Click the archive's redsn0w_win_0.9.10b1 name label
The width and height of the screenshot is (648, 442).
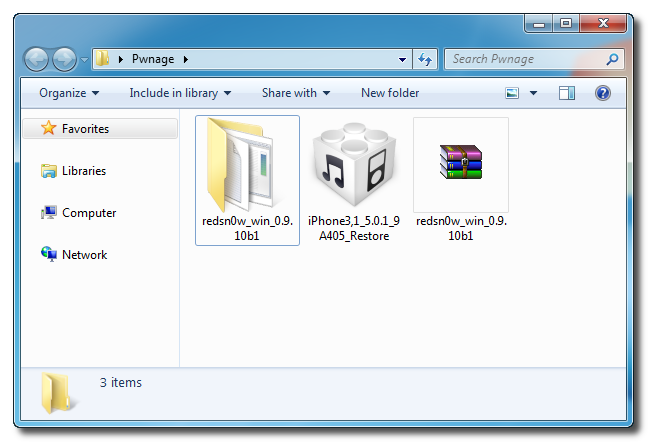point(461,228)
